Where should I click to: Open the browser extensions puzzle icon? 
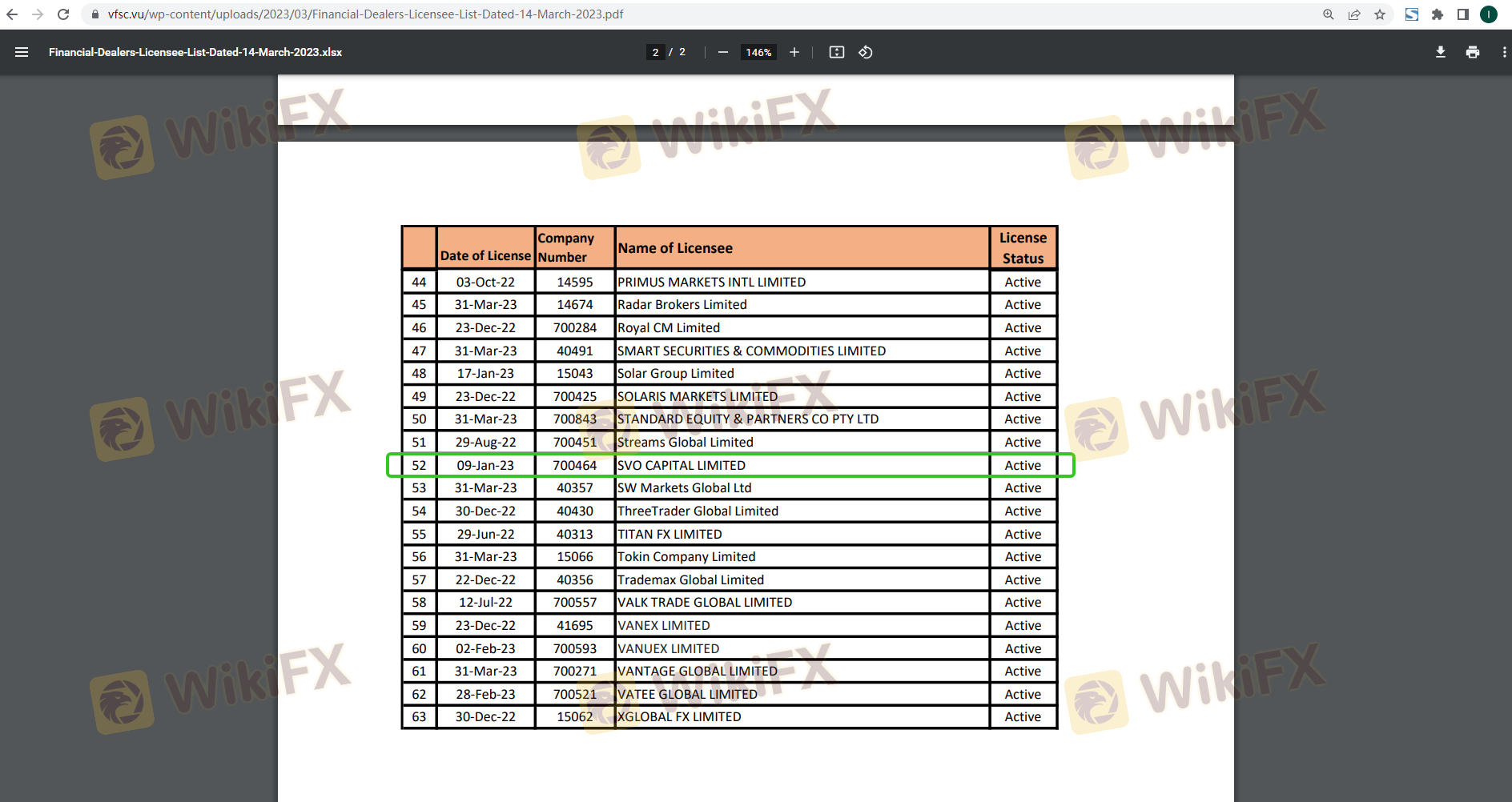point(1438,14)
